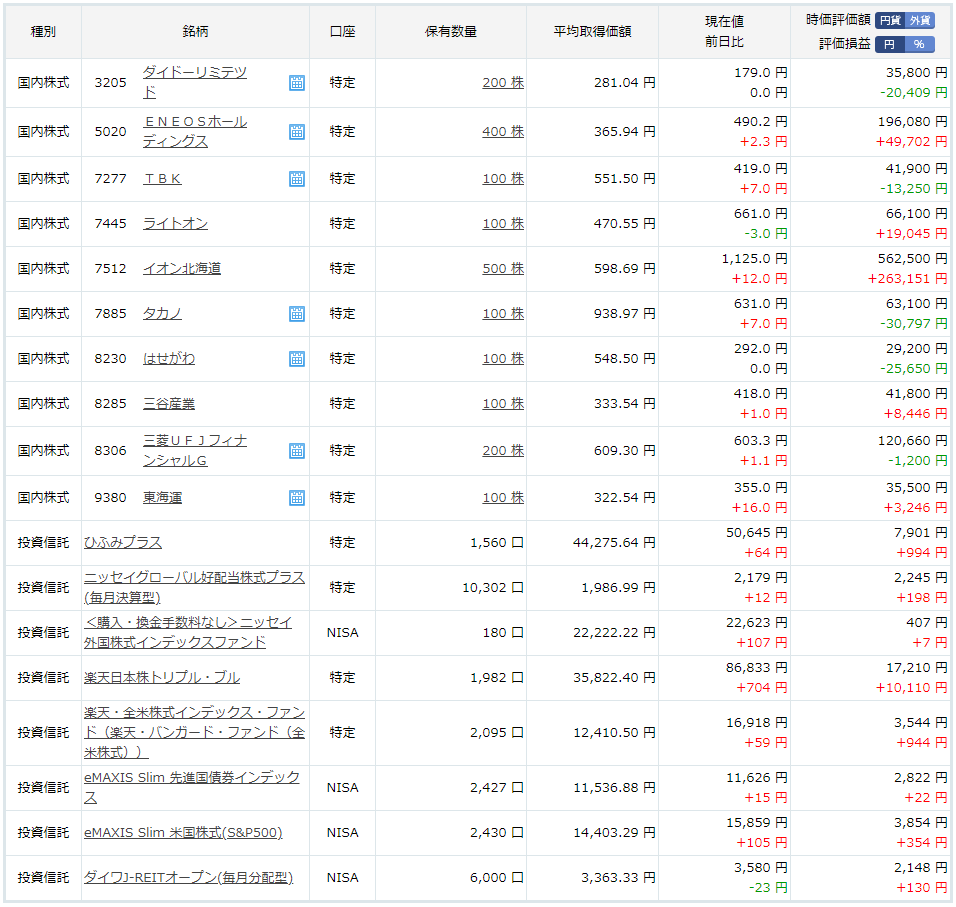Click calendar icon for 三菱UFJフィナンシャルG row
Image resolution: width=956 pixels, height=907 pixels.
(x=297, y=451)
